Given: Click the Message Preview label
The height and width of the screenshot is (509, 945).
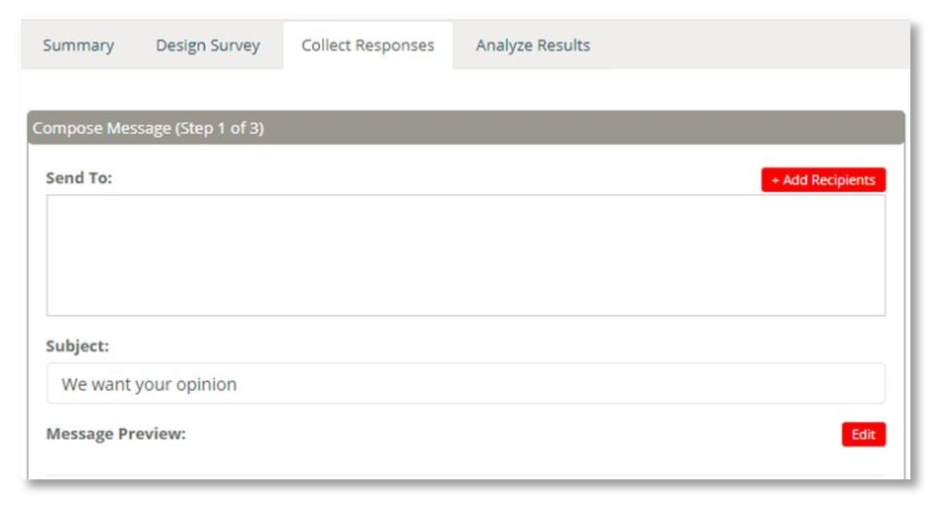Looking at the screenshot, I should 116,434.
